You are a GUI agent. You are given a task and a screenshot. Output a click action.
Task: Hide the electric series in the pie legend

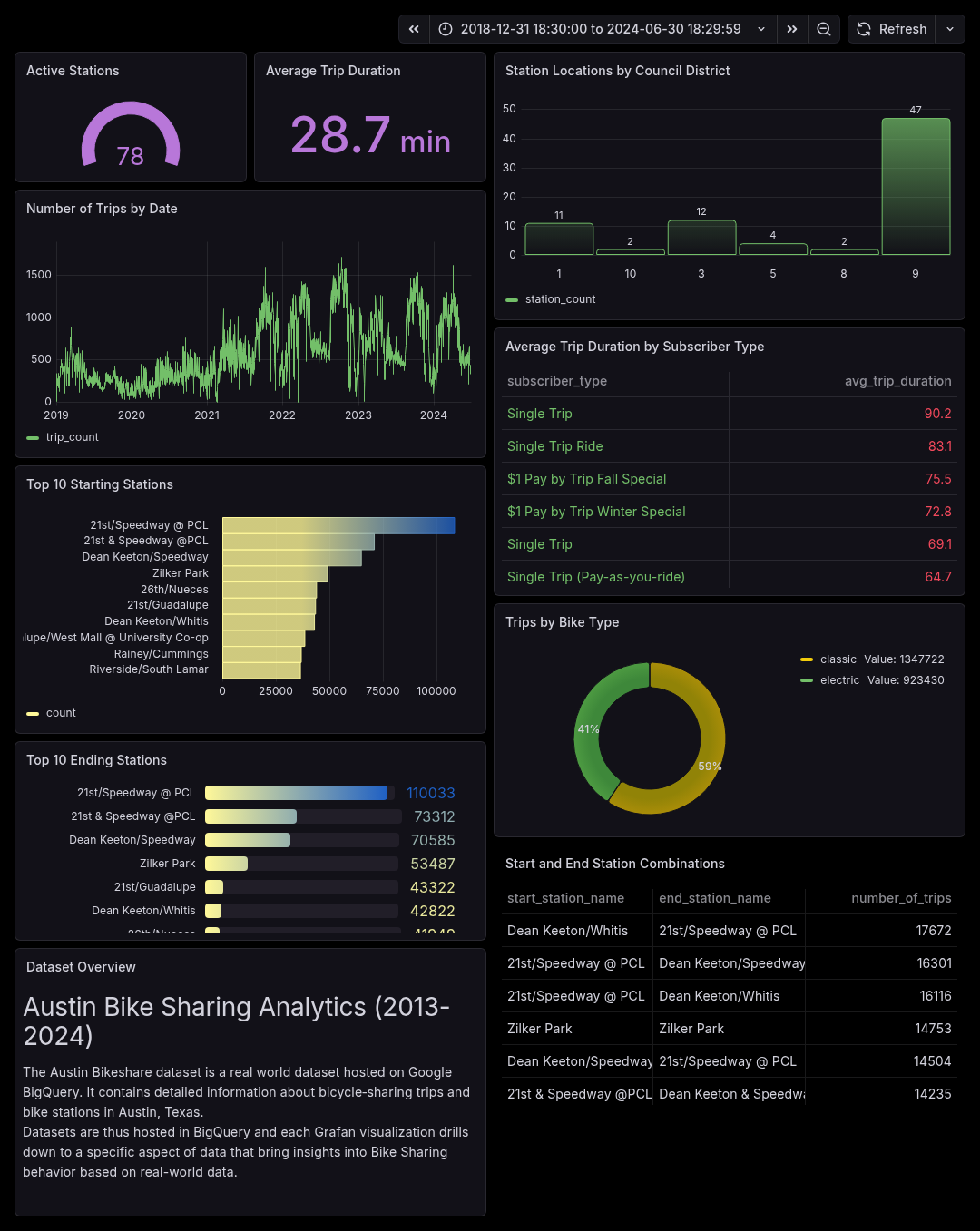coord(839,679)
